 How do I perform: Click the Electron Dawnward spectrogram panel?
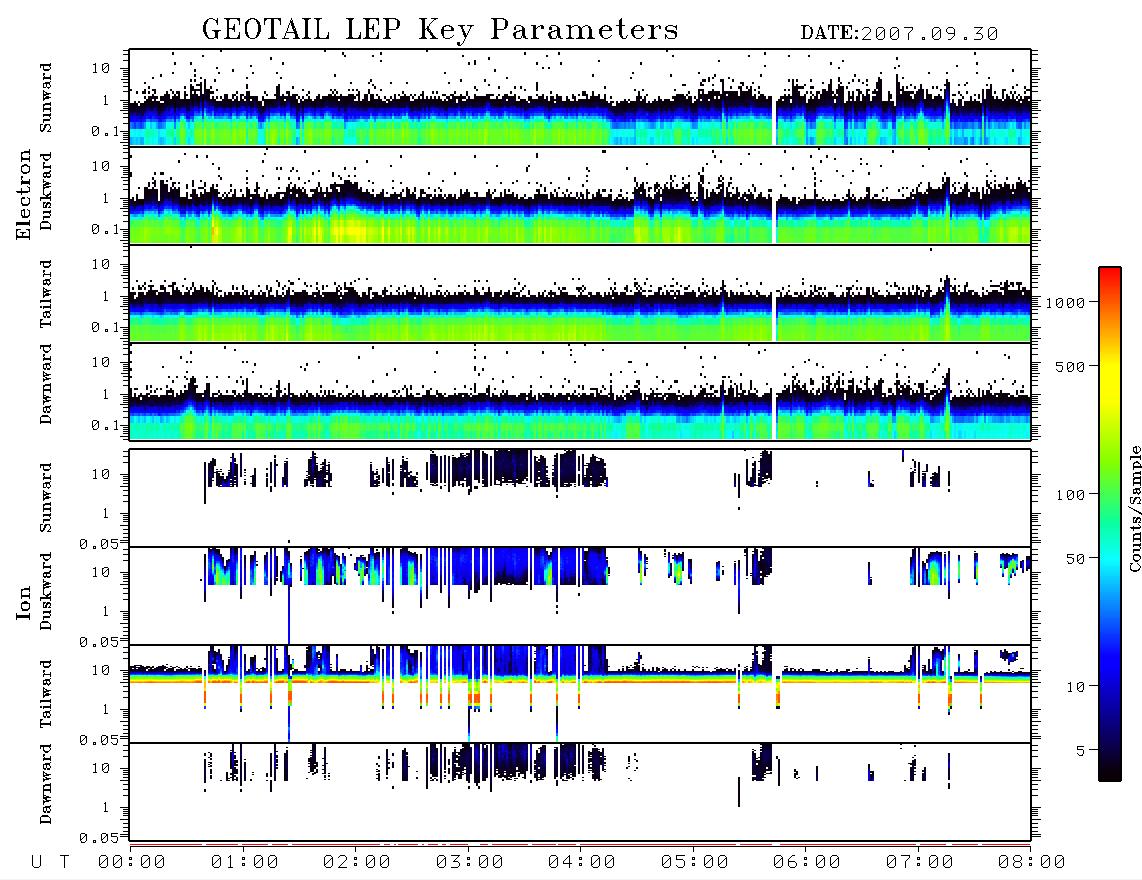(580, 392)
